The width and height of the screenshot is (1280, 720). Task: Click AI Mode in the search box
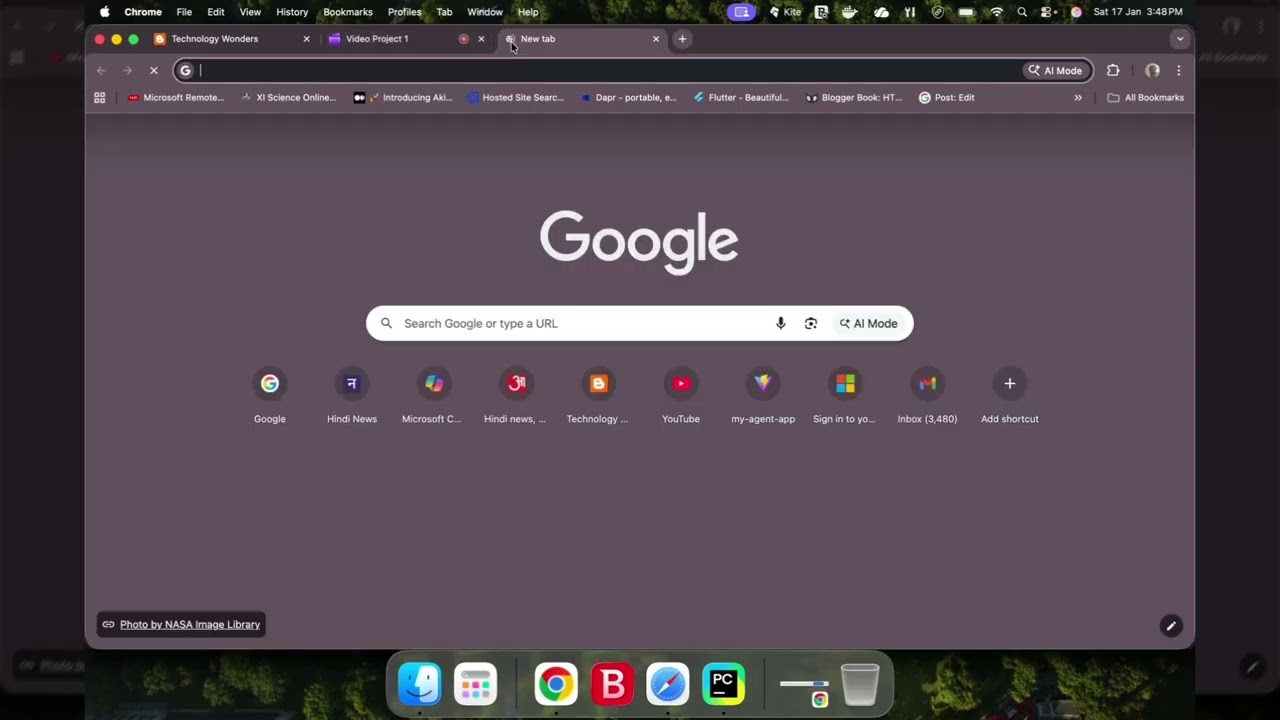coord(868,323)
